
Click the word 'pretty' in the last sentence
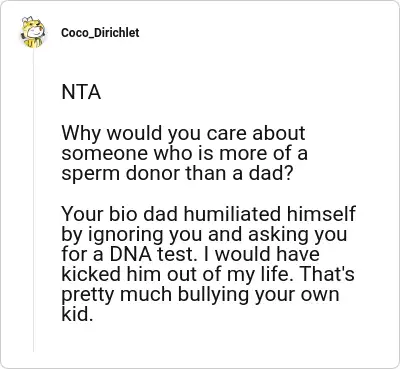pyautogui.click(x=88, y=295)
